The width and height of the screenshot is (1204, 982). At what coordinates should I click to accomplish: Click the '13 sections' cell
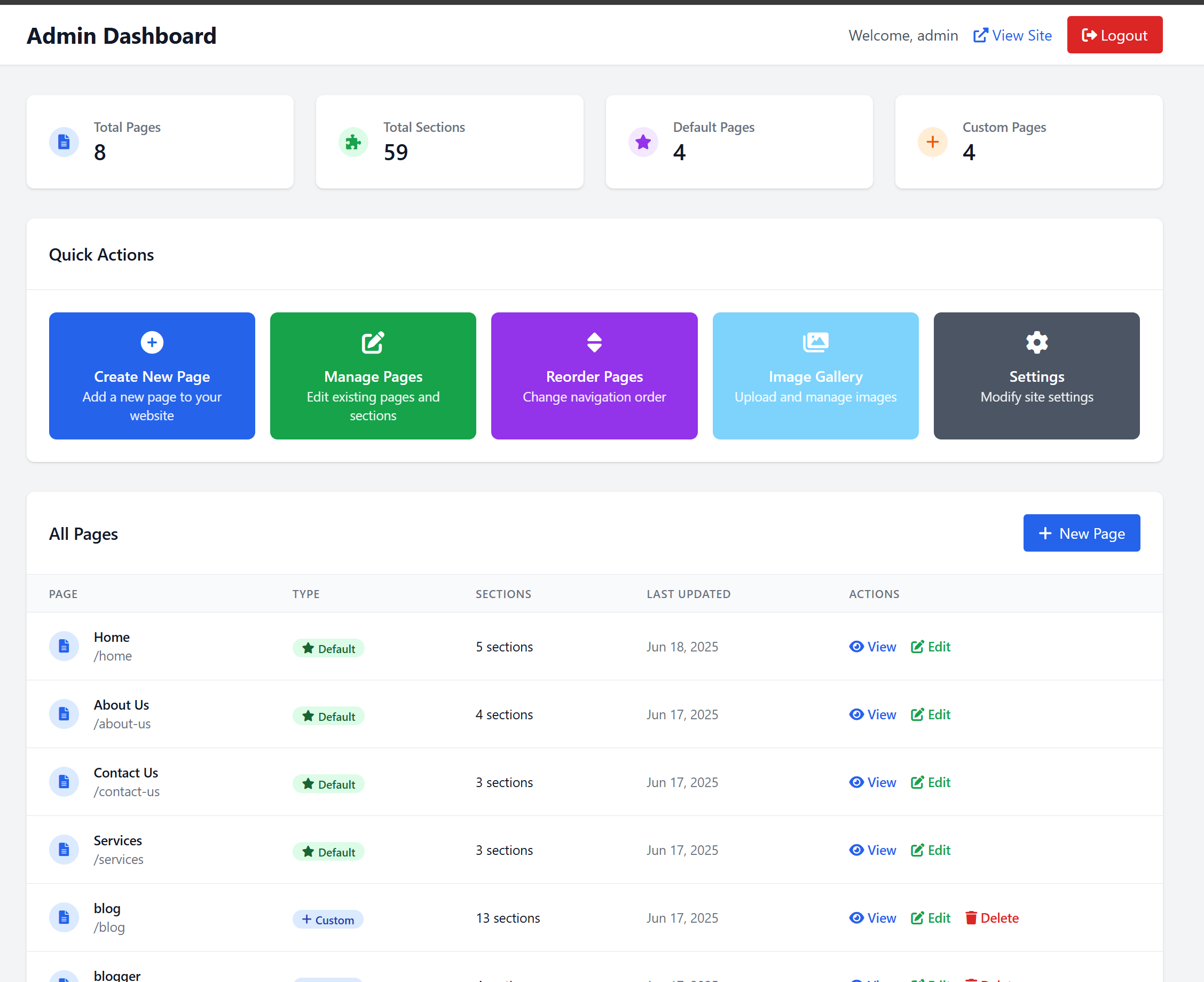pyautogui.click(x=508, y=918)
